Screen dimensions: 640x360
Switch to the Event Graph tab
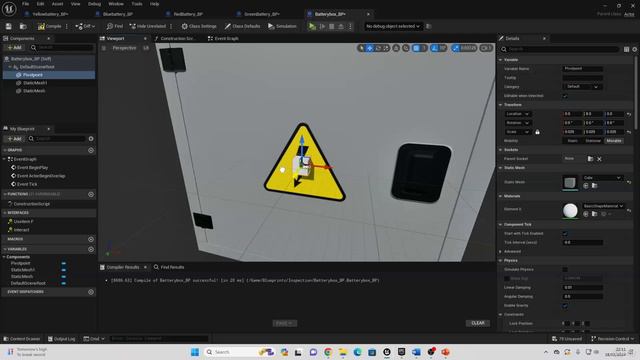click(x=223, y=38)
